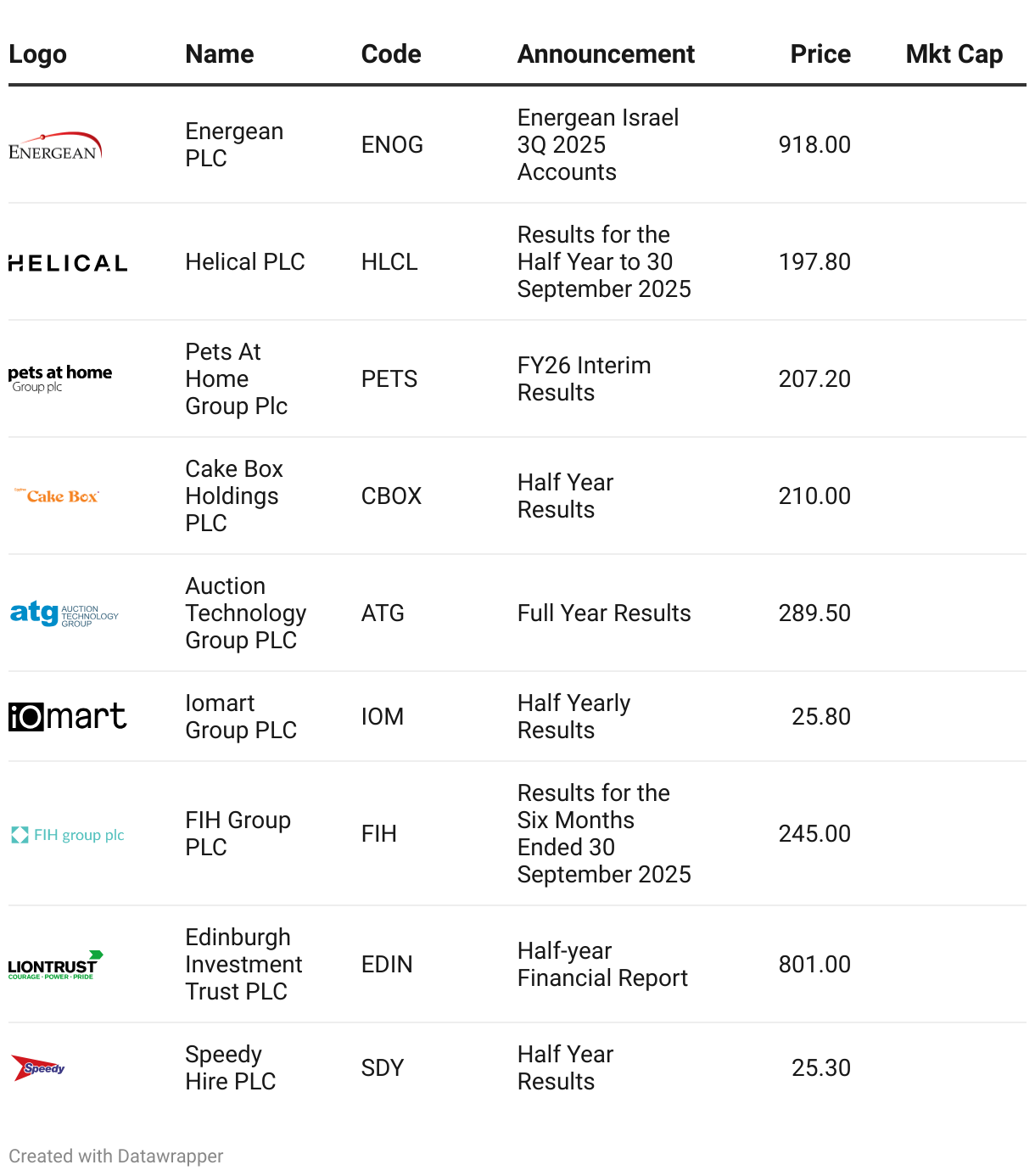1035x1176 pixels.
Task: Open the Created with Datawrapper link
Action: coord(116,1156)
